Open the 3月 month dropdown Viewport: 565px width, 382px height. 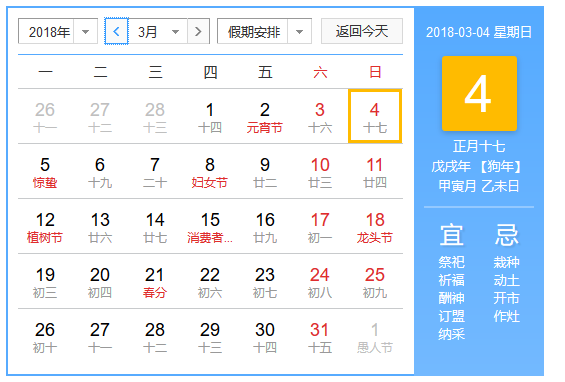pos(158,31)
